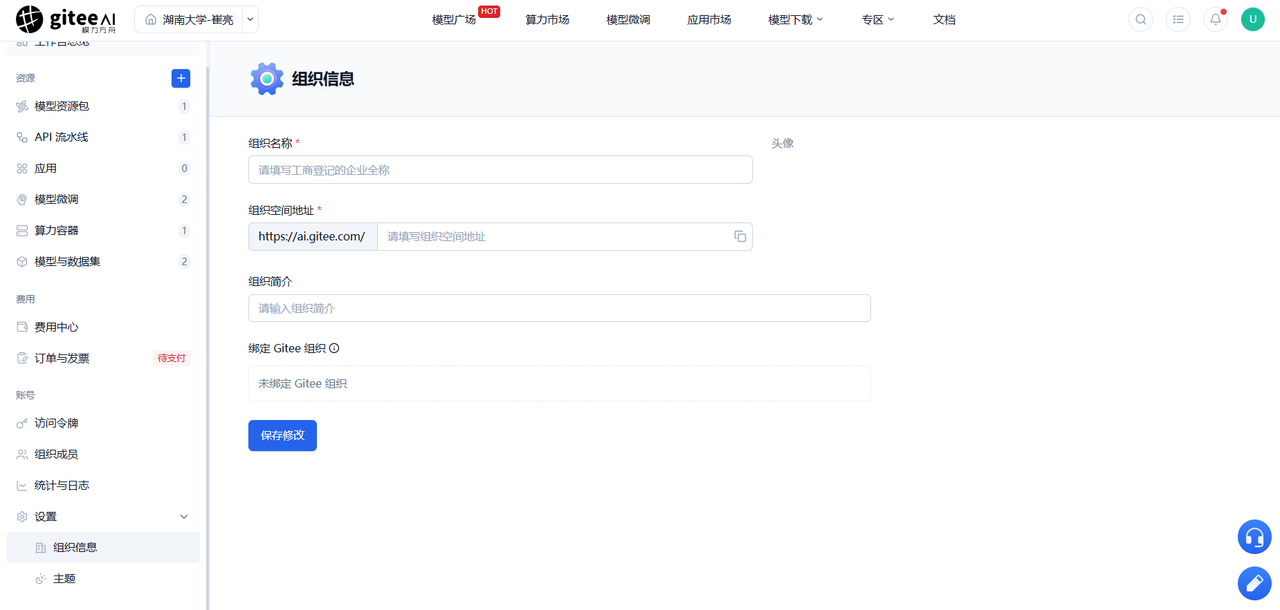Click the 费用中心 wallet icon
Screen dimensions: 1280x610
point(22,327)
